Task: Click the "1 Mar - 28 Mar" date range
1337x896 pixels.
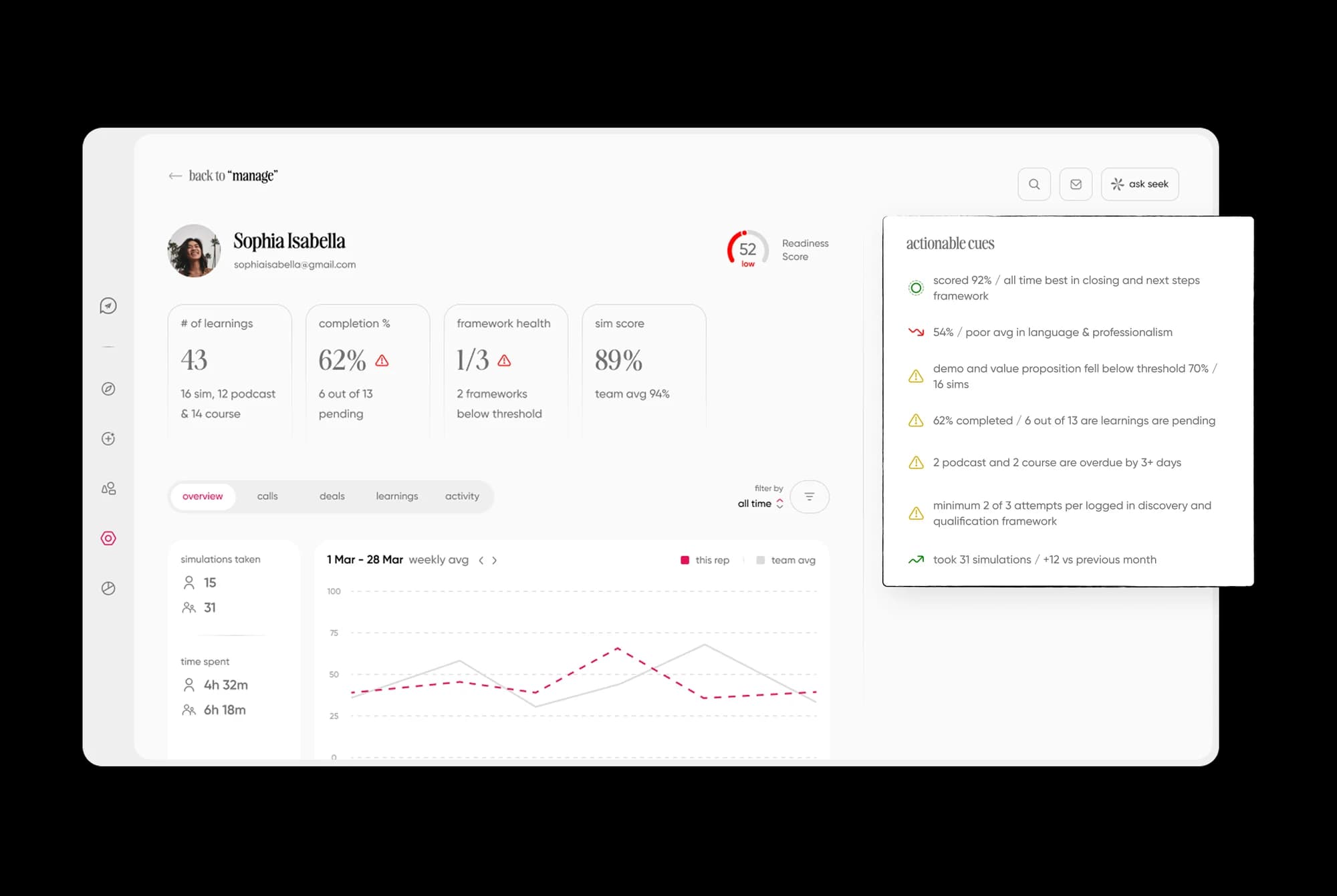Action: 365,560
